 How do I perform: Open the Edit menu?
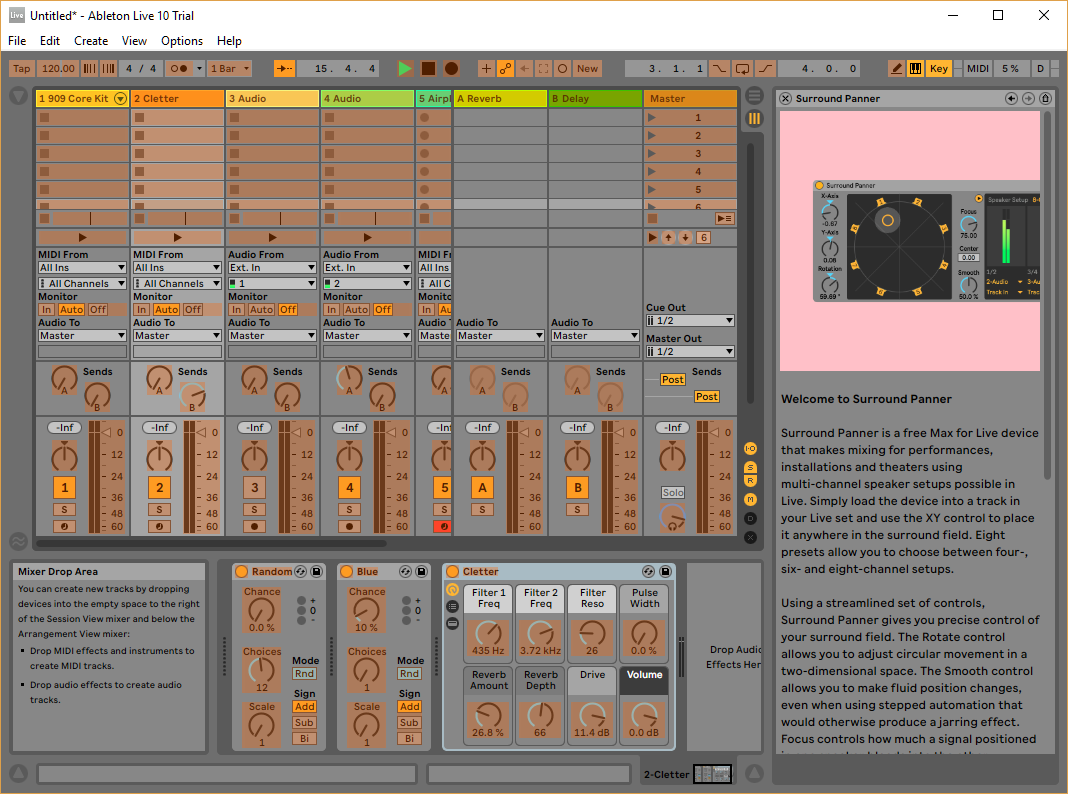(50, 41)
